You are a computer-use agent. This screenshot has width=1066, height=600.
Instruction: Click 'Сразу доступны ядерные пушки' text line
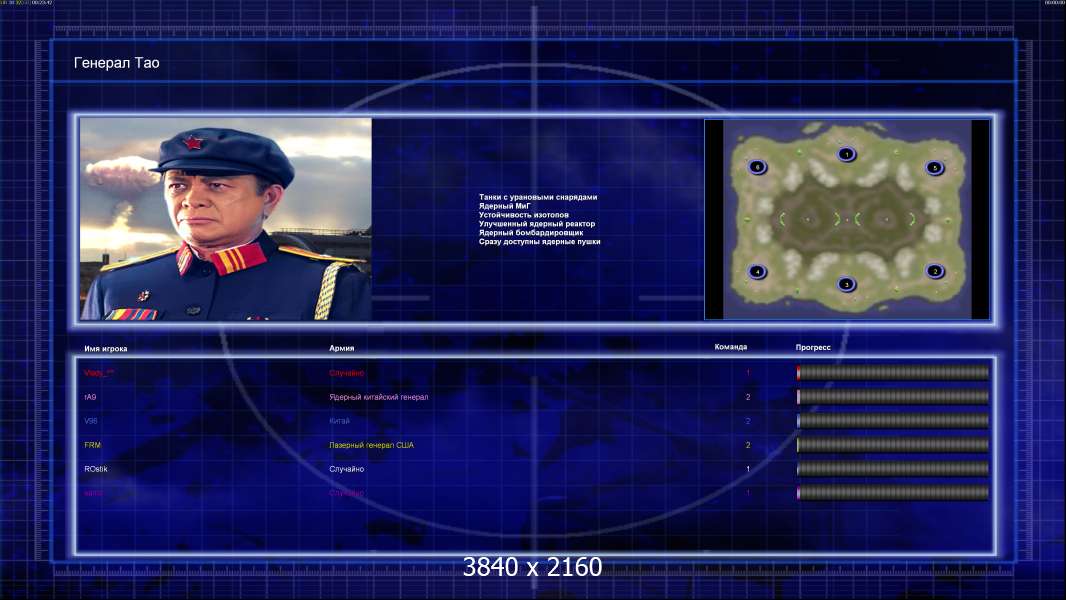click(x=539, y=241)
